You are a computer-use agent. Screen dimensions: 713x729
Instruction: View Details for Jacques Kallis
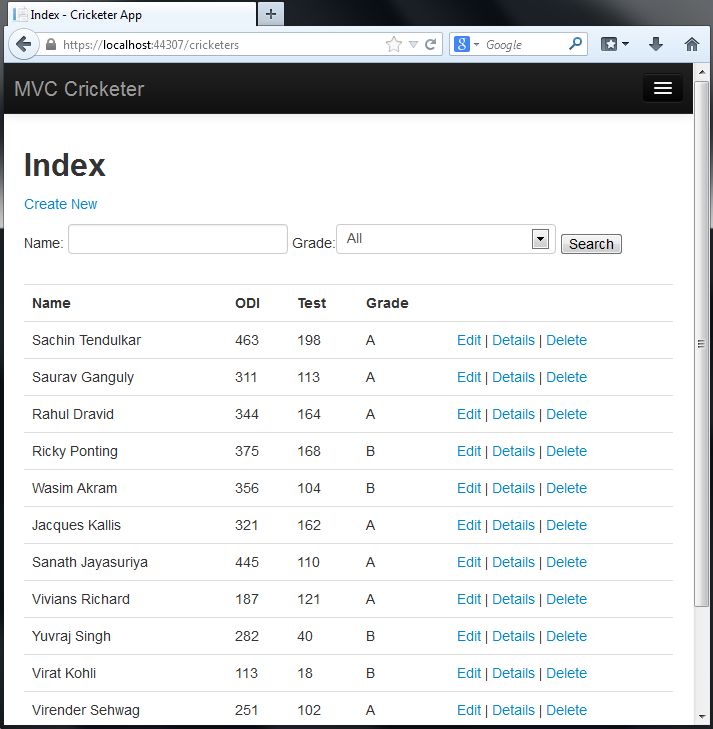click(x=513, y=525)
